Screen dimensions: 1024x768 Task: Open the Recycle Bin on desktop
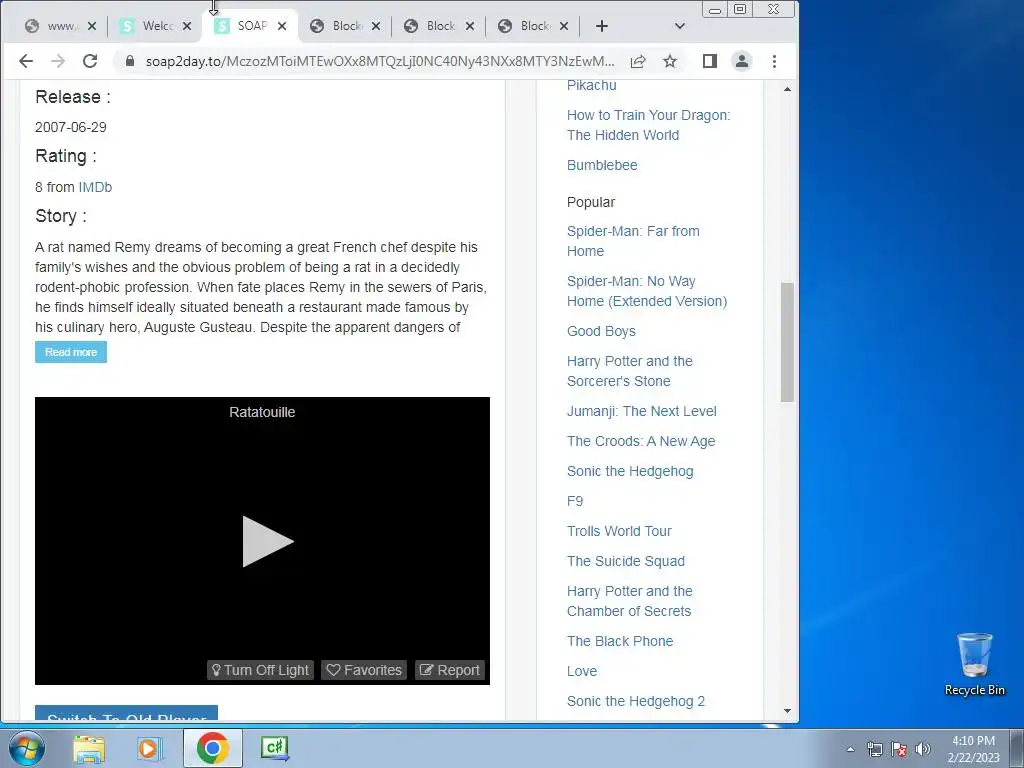point(974,664)
